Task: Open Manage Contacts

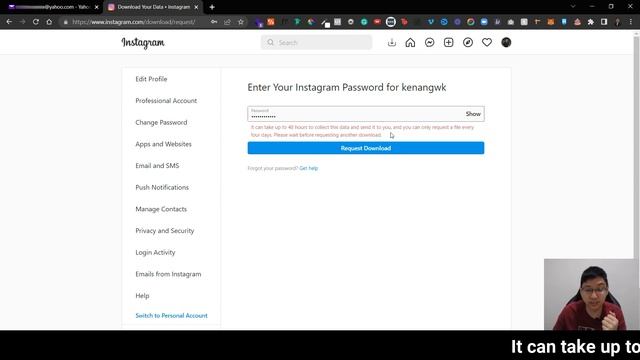Action: coord(161,209)
